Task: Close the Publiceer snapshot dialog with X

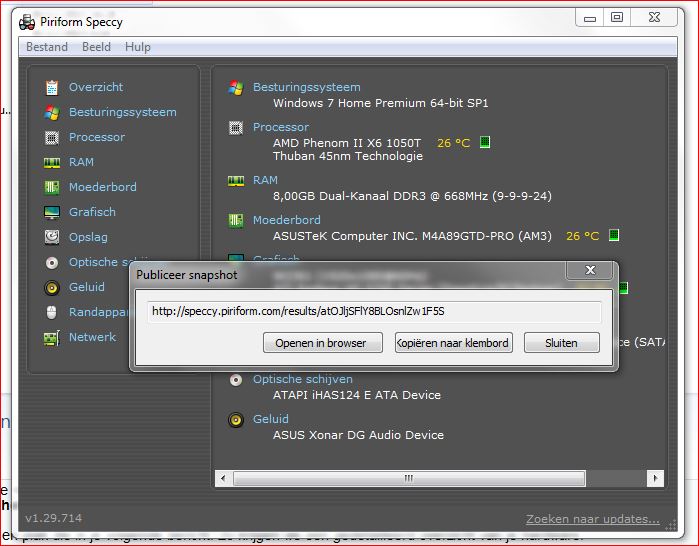Action: coord(590,270)
